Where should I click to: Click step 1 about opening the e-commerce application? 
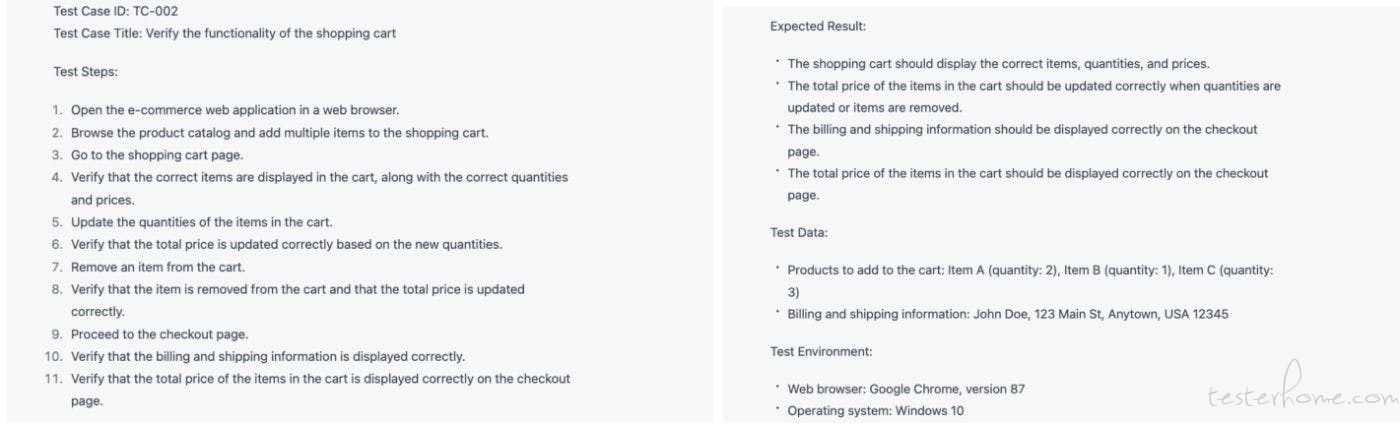pyautogui.click(x=226, y=109)
